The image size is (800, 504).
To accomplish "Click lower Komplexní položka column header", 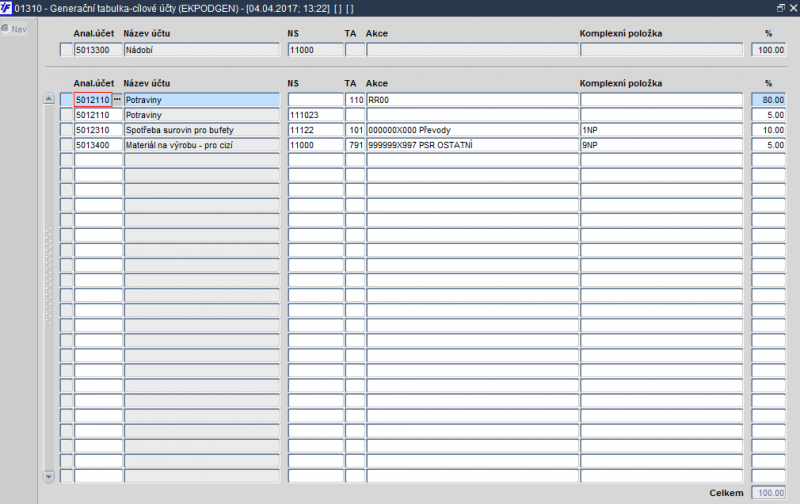I will click(621, 83).
